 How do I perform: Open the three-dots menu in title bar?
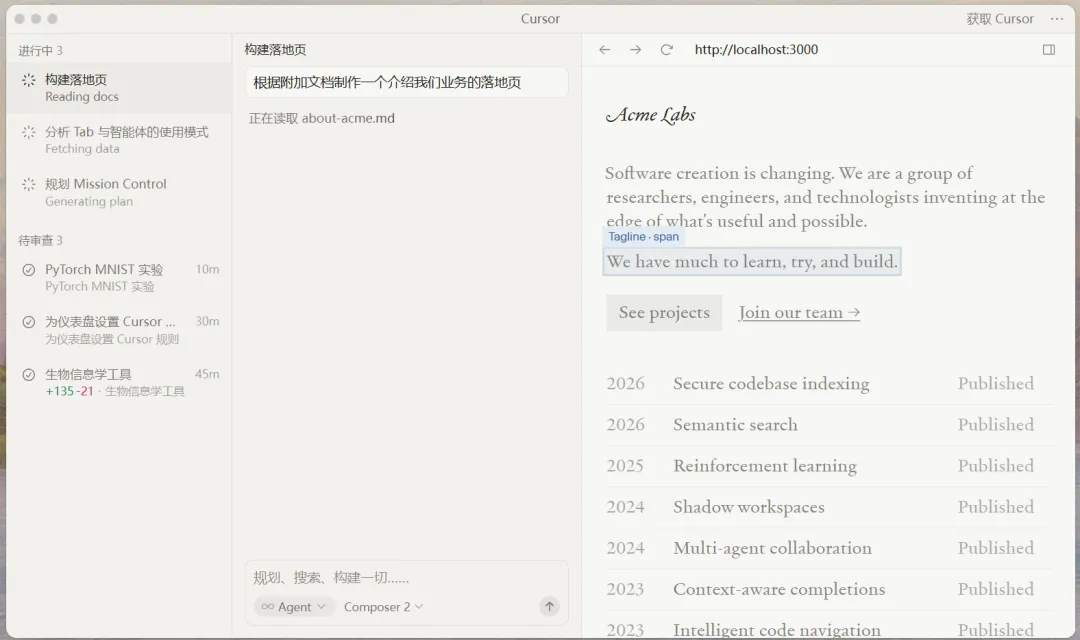[1057, 19]
